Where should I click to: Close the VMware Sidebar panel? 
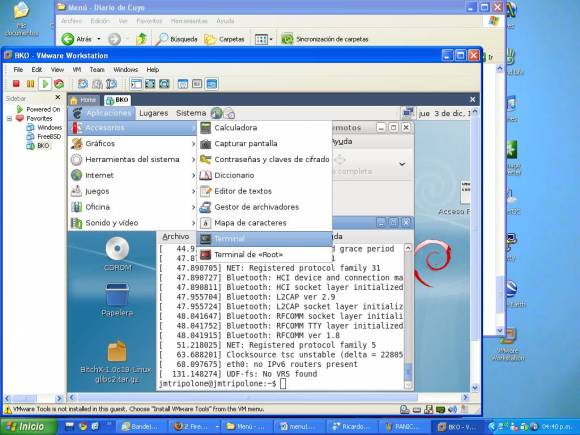tap(58, 97)
